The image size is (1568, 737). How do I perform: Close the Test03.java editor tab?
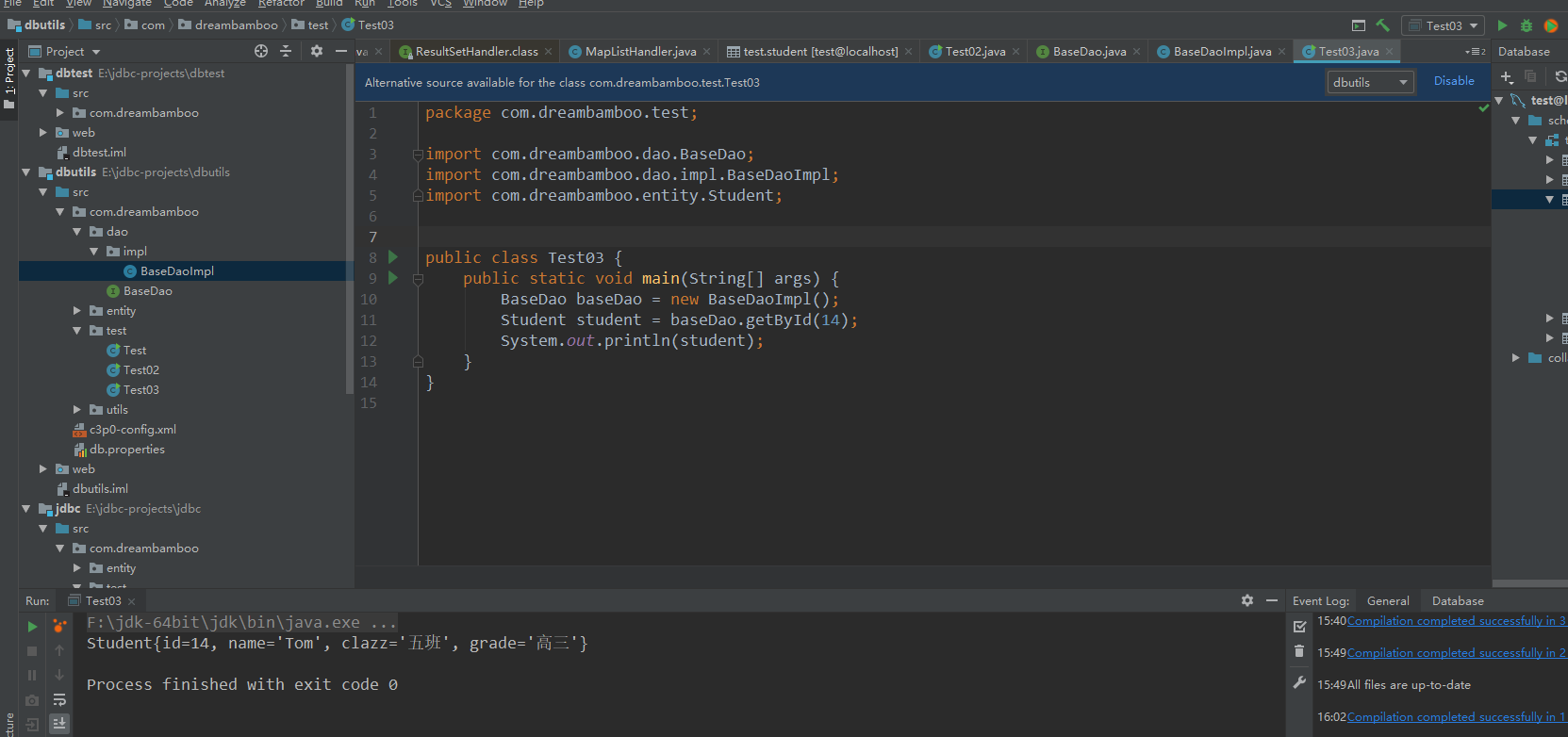pyautogui.click(x=1390, y=52)
